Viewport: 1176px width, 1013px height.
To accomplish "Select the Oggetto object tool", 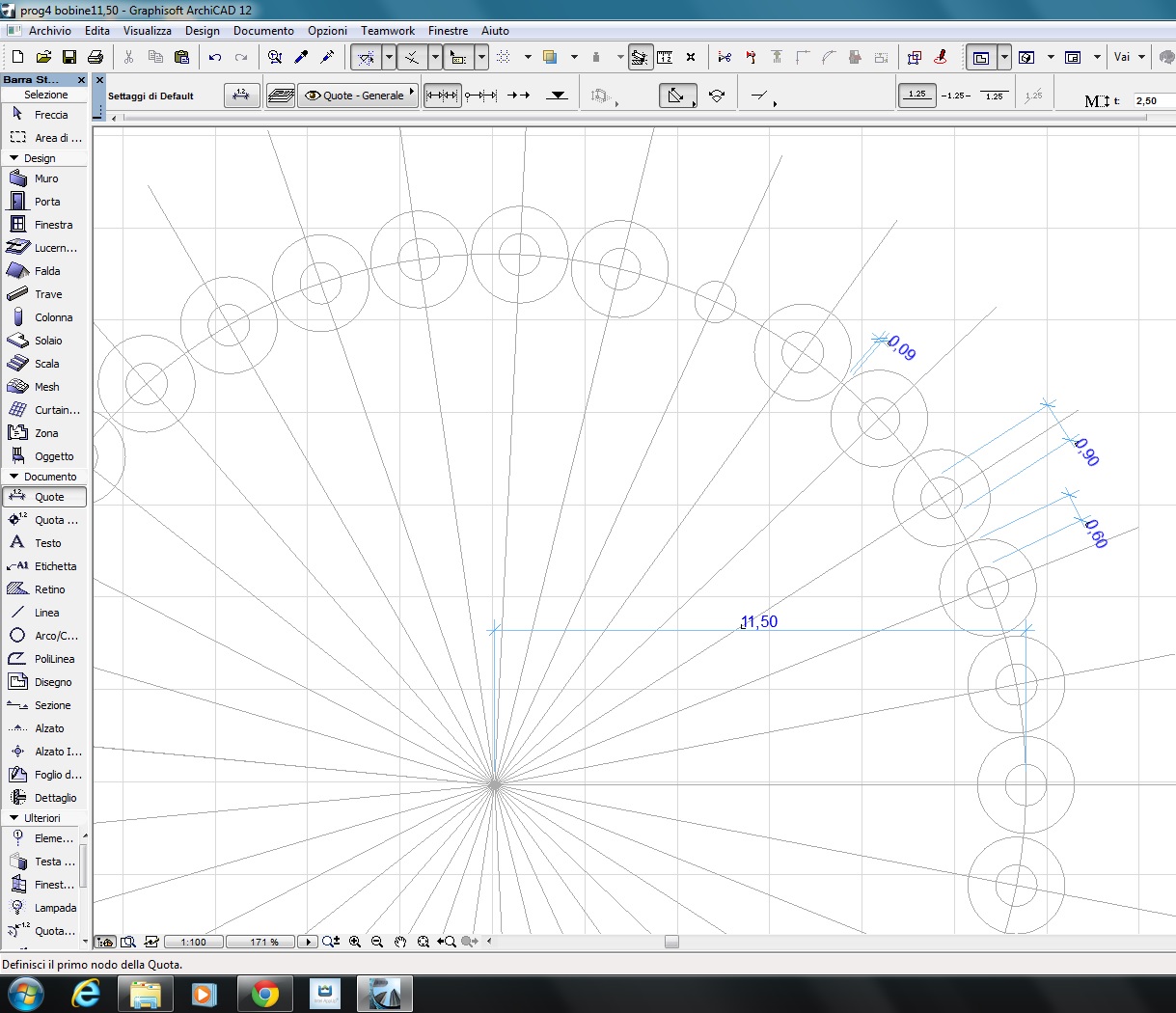I will (45, 456).
